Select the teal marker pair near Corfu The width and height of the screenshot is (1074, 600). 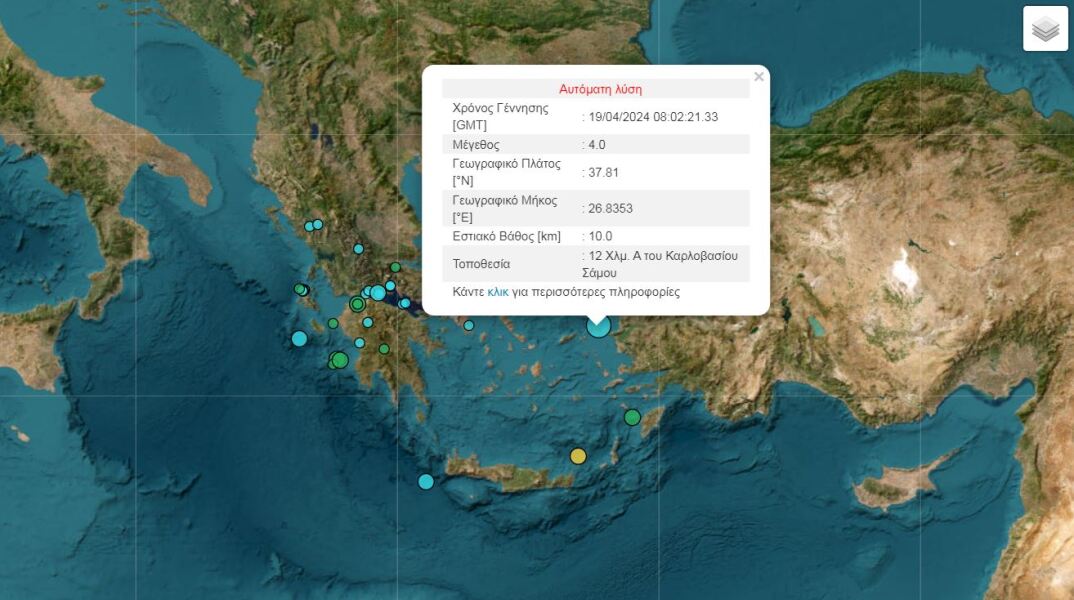315,224
